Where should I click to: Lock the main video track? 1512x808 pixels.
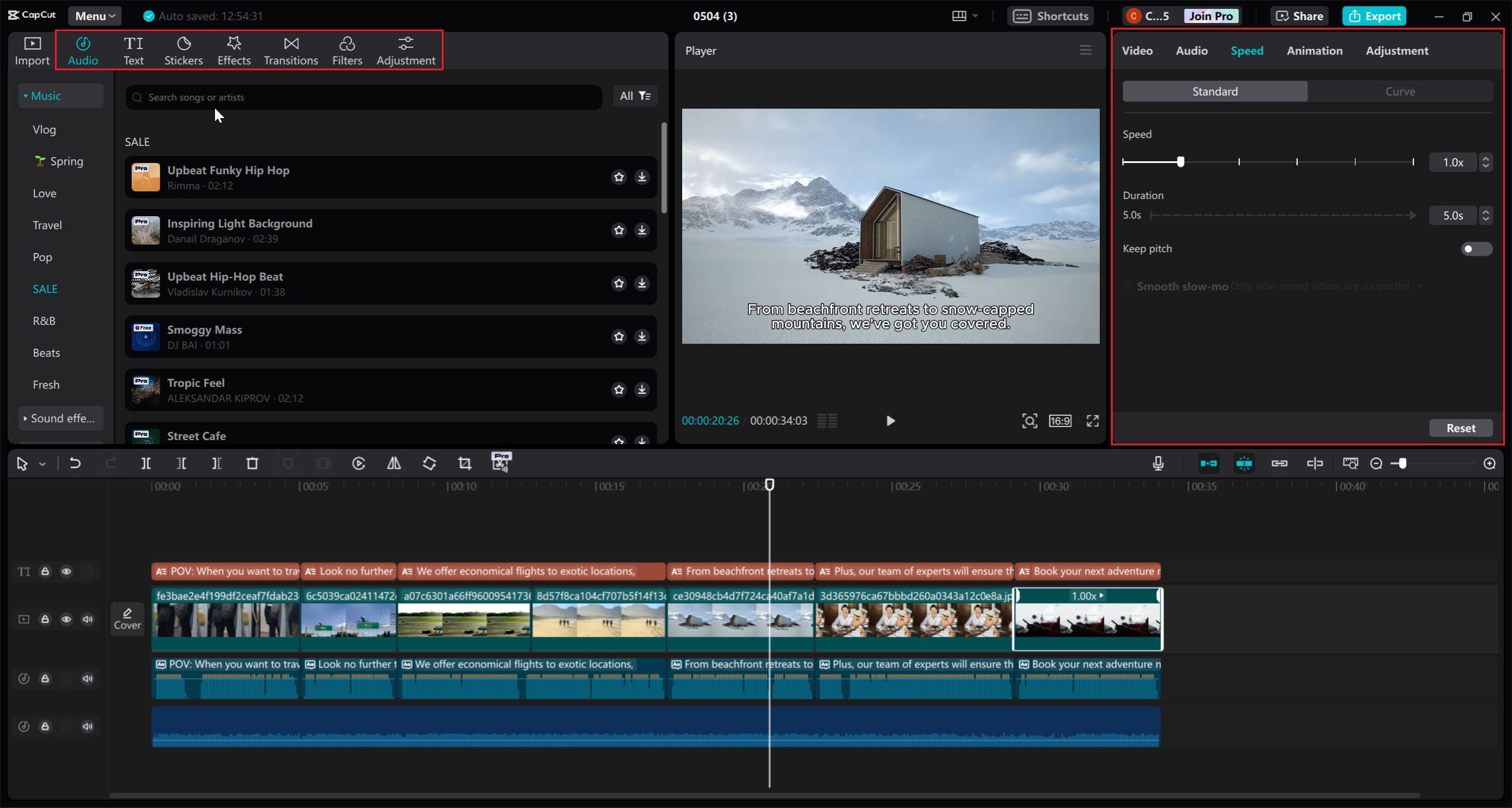[x=45, y=619]
